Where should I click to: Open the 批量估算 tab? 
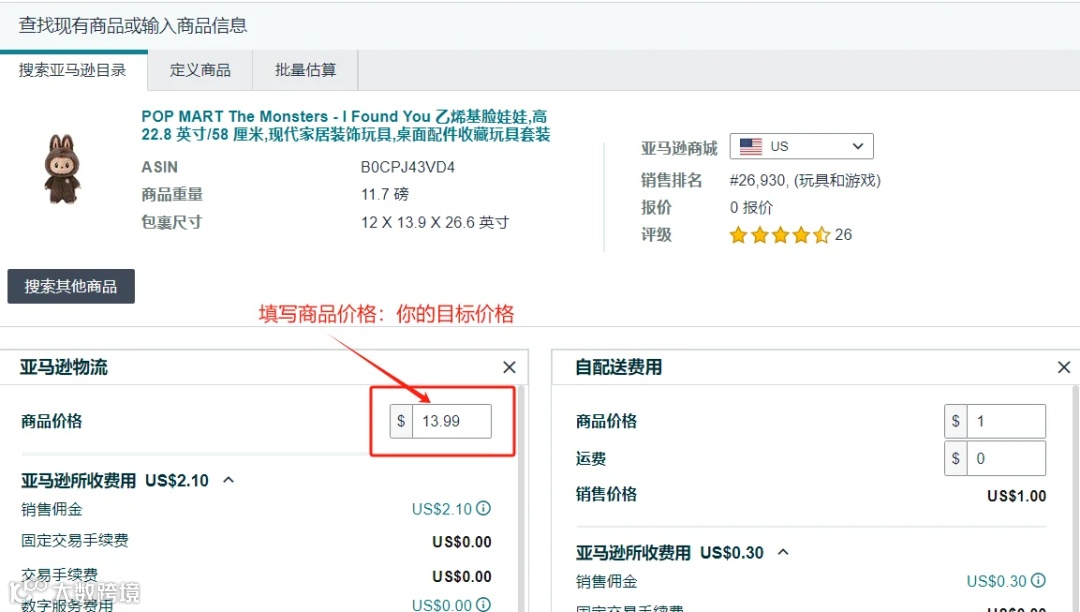point(305,70)
